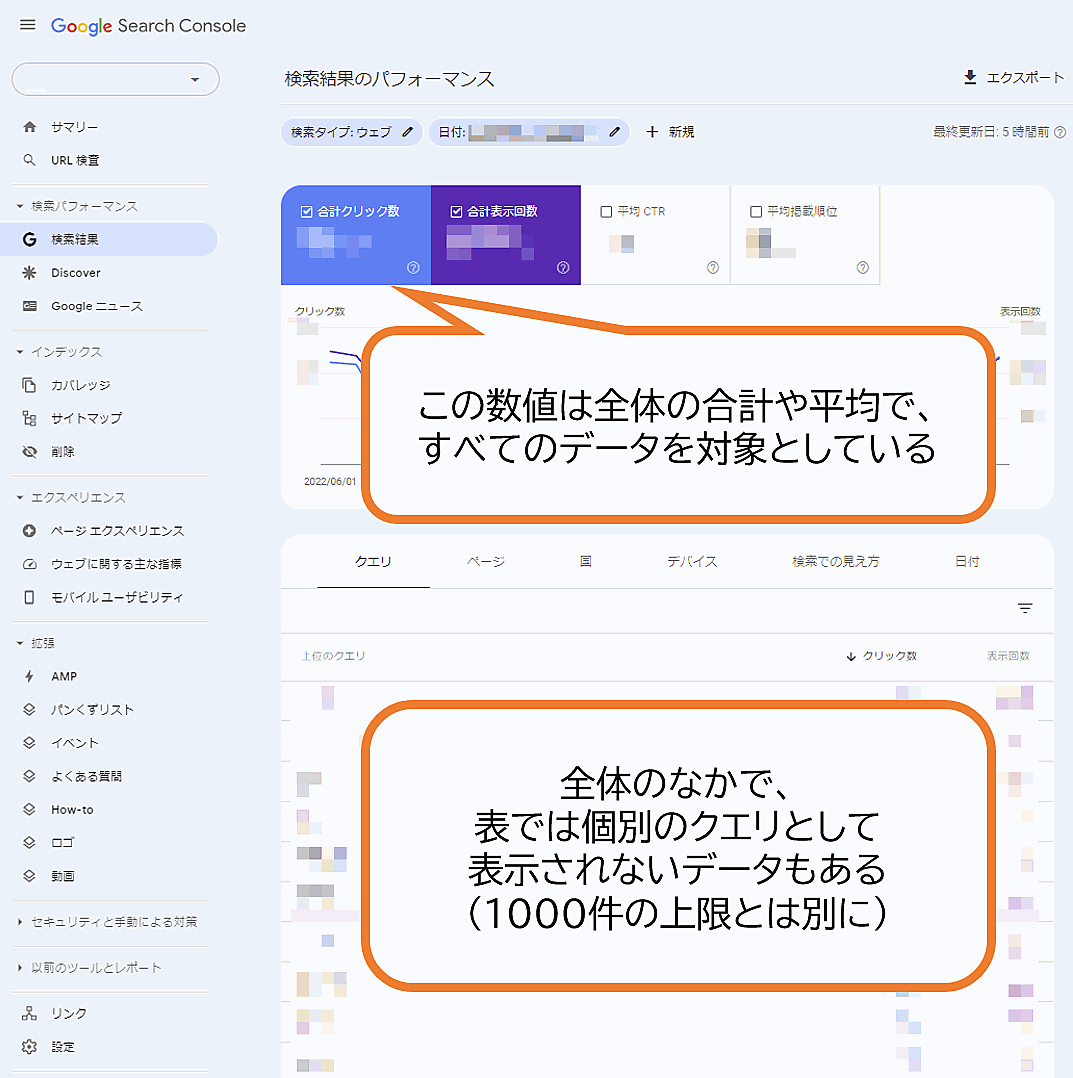1073x1078 pixels.
Task: Click the export download icon
Action: point(968,78)
